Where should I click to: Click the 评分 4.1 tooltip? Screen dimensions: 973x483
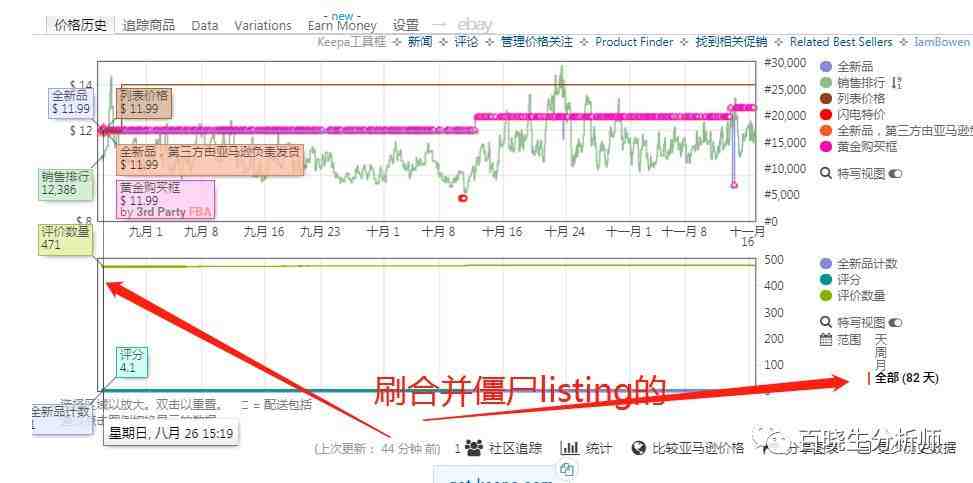tap(132, 361)
